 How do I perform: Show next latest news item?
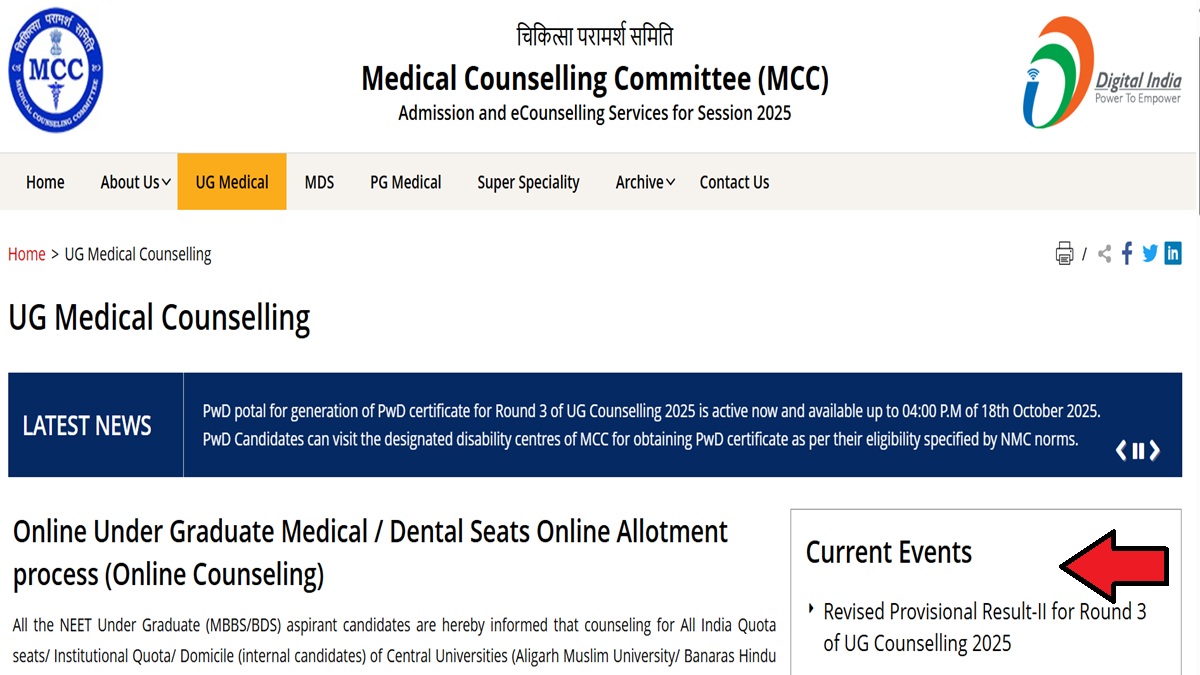click(x=1155, y=451)
